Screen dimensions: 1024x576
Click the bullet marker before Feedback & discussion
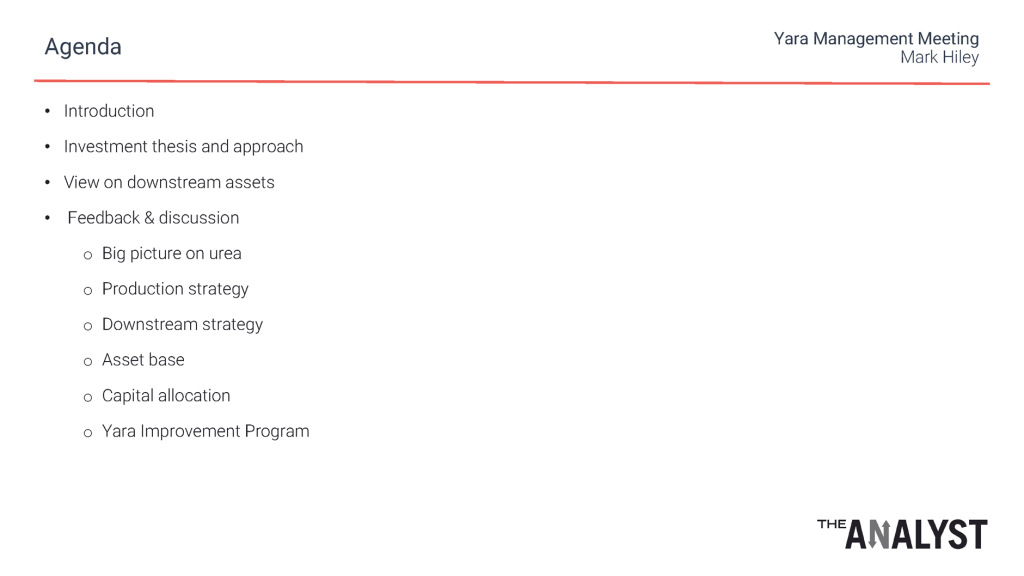point(48,218)
